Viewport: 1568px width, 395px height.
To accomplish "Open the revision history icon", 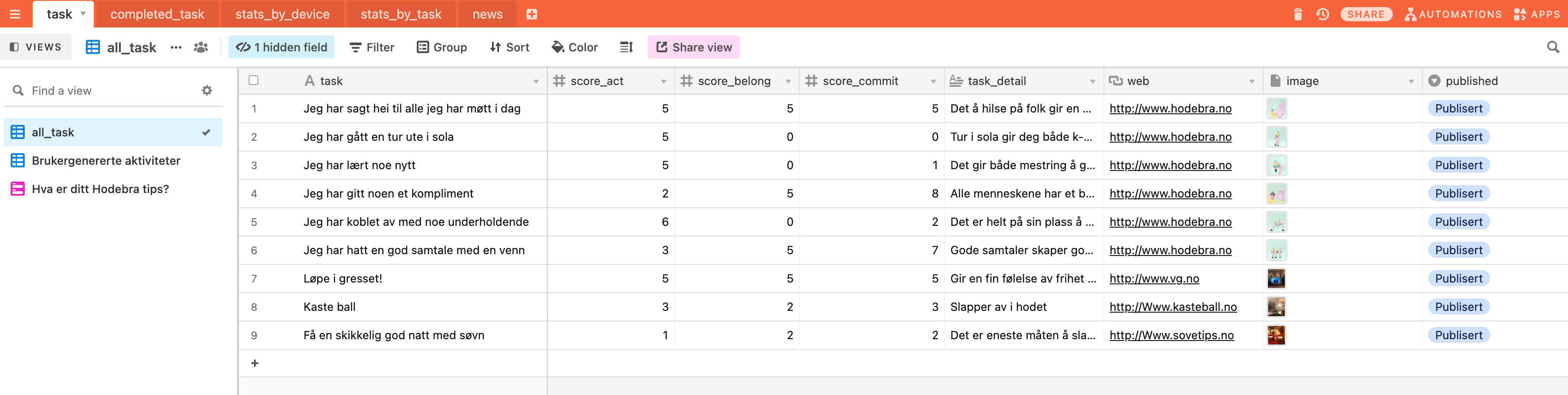I will 1322,14.
